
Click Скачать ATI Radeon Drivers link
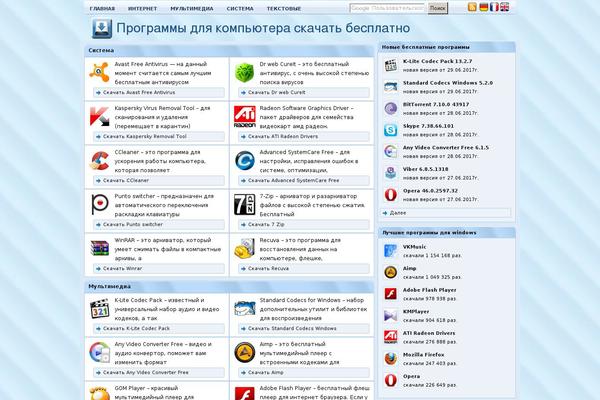click(303, 137)
